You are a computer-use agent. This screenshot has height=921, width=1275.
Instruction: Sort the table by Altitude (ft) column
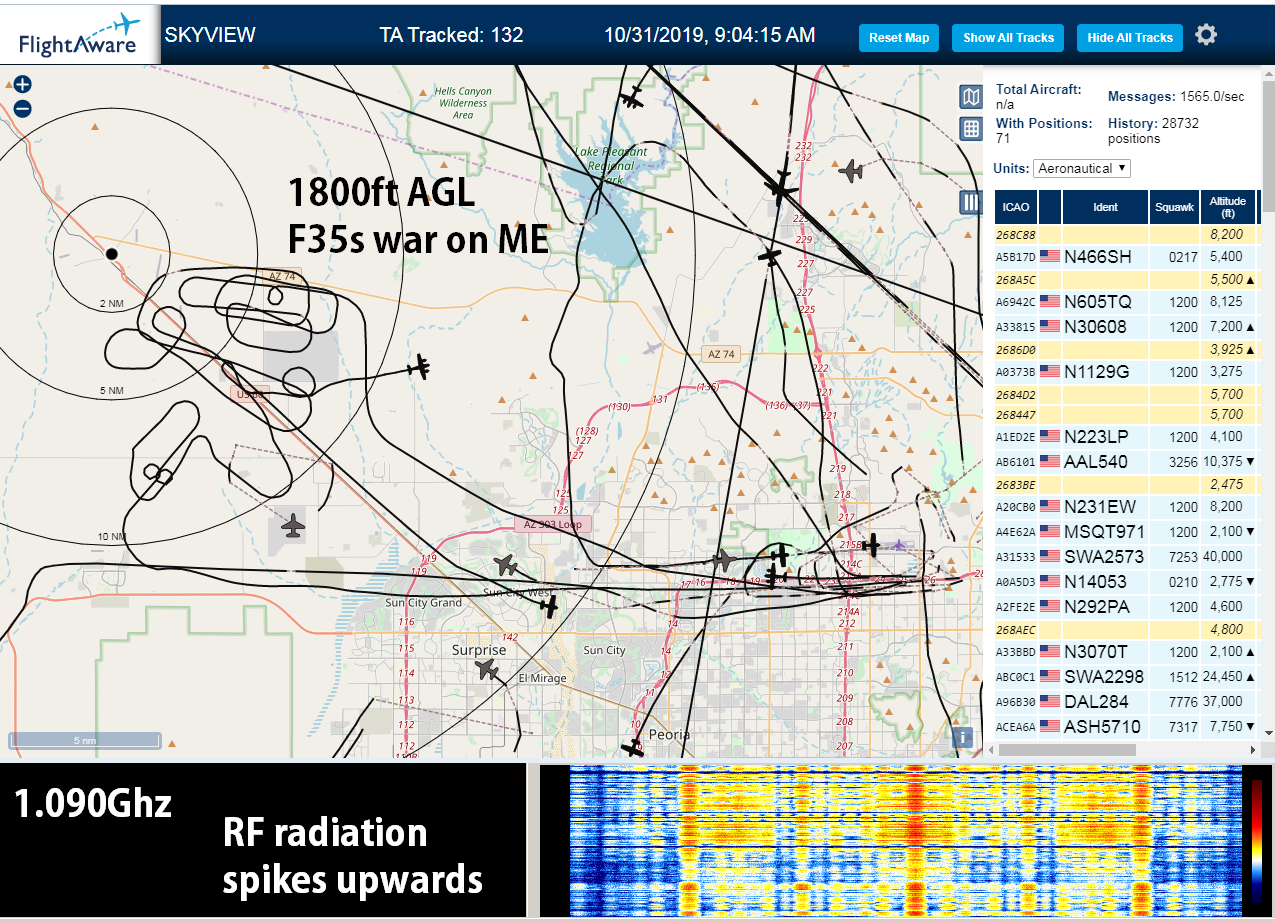(x=1227, y=207)
